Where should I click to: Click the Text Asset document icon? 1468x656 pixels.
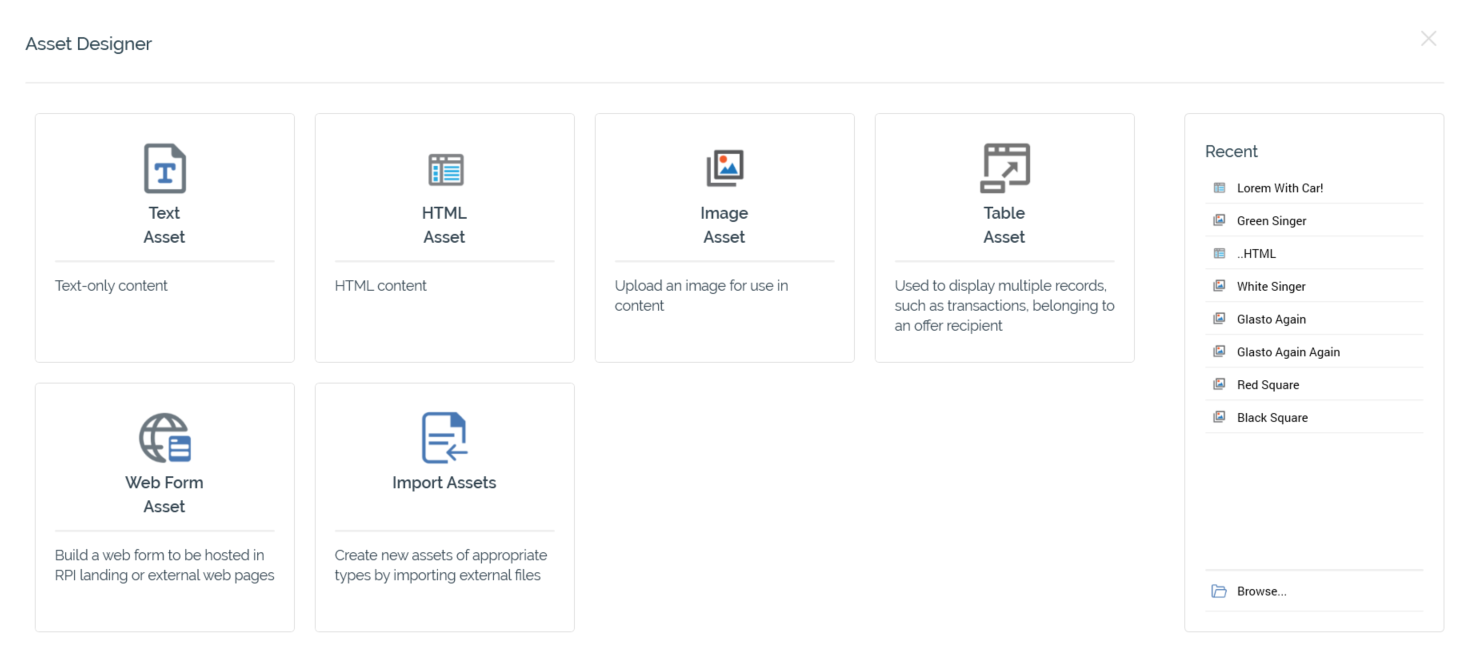[165, 168]
